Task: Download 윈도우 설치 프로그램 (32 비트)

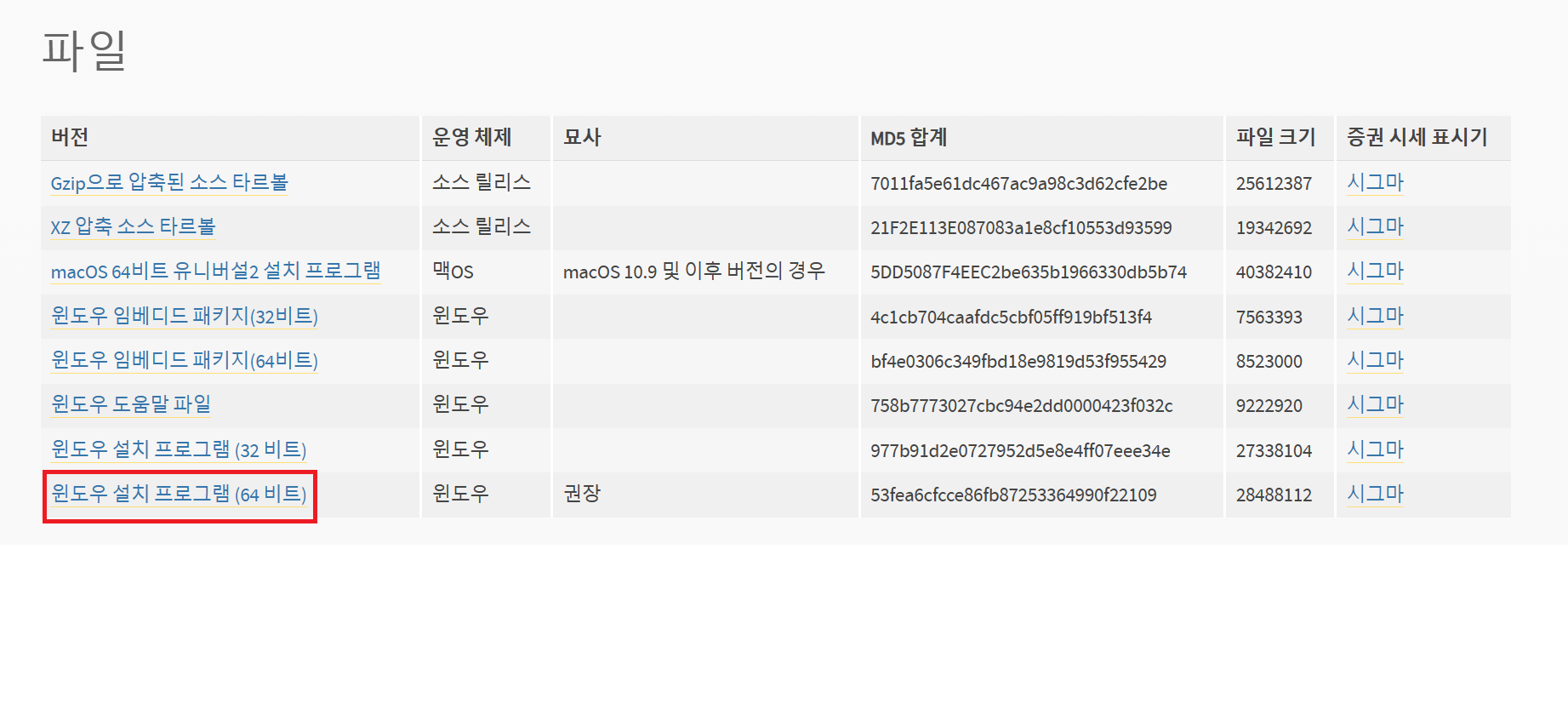Action: [179, 449]
